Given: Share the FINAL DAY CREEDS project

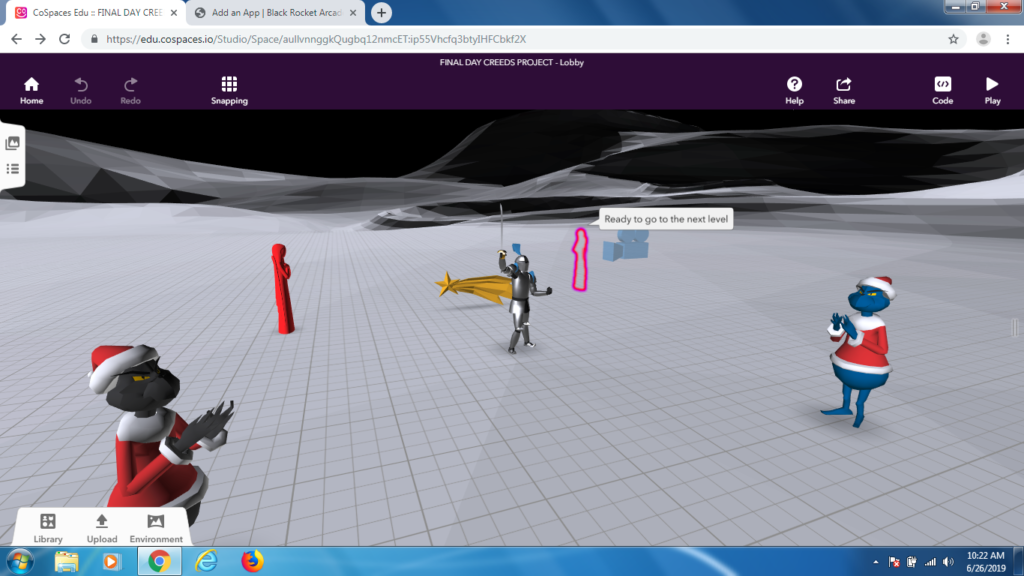Looking at the screenshot, I should (x=844, y=90).
